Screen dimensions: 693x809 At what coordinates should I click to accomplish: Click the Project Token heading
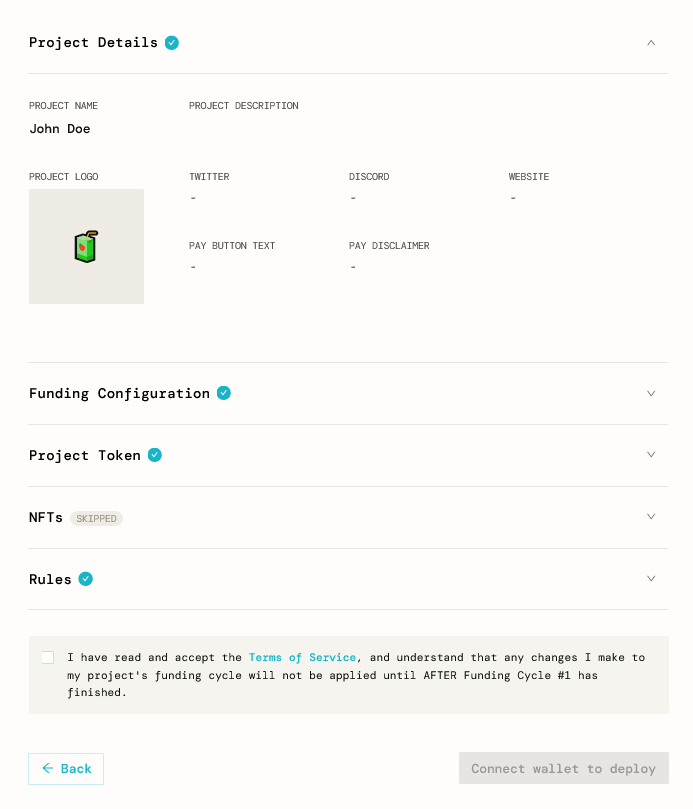pyautogui.click(x=85, y=455)
